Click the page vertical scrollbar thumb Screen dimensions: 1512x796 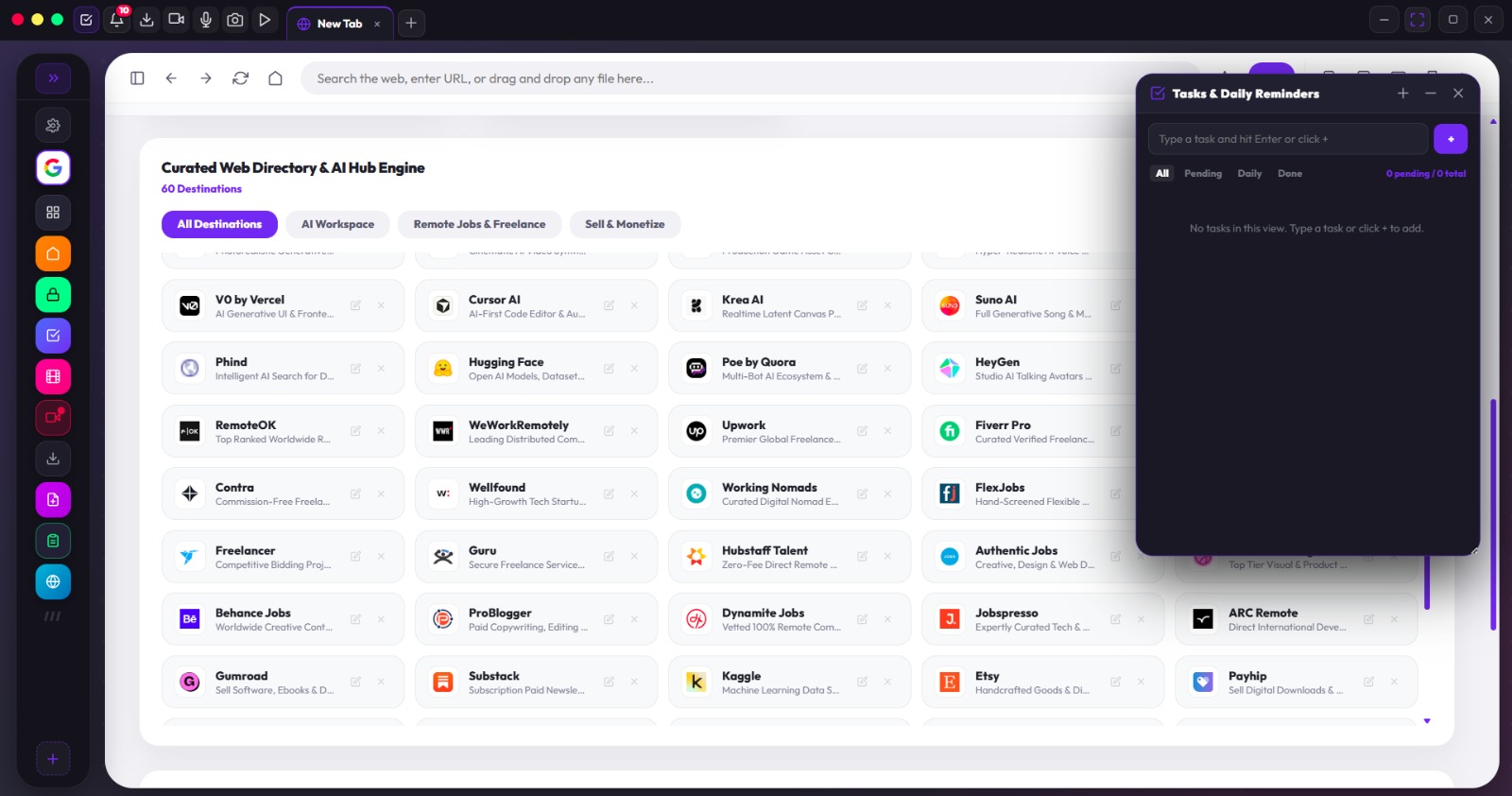tap(1493, 514)
